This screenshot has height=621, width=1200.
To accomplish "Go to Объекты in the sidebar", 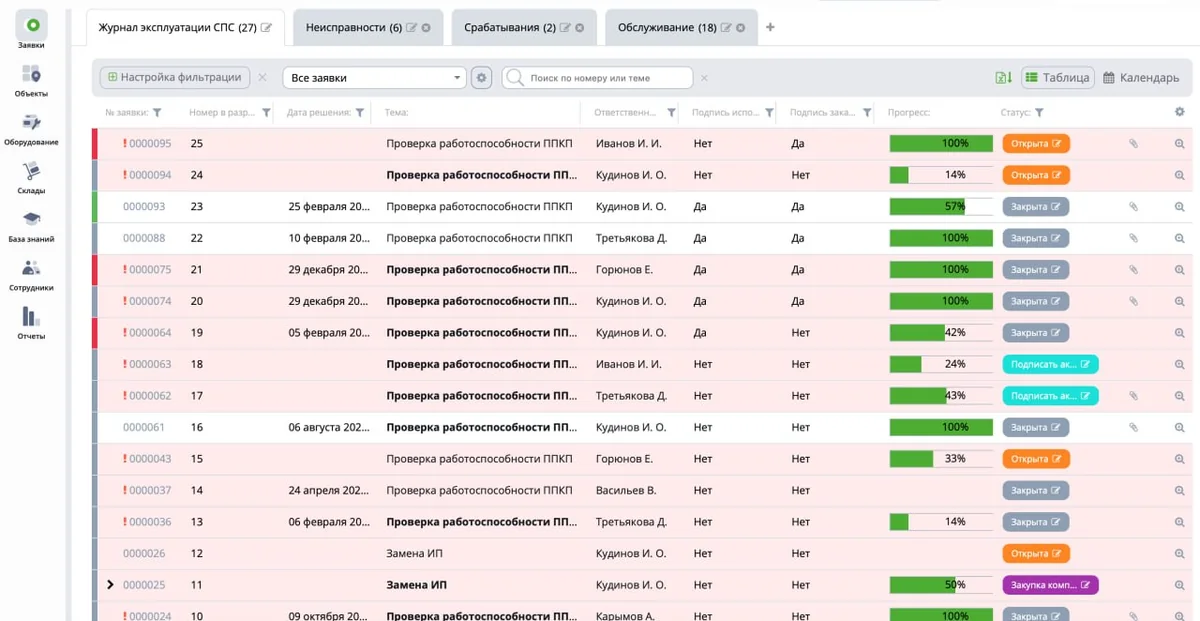I will pos(31,80).
